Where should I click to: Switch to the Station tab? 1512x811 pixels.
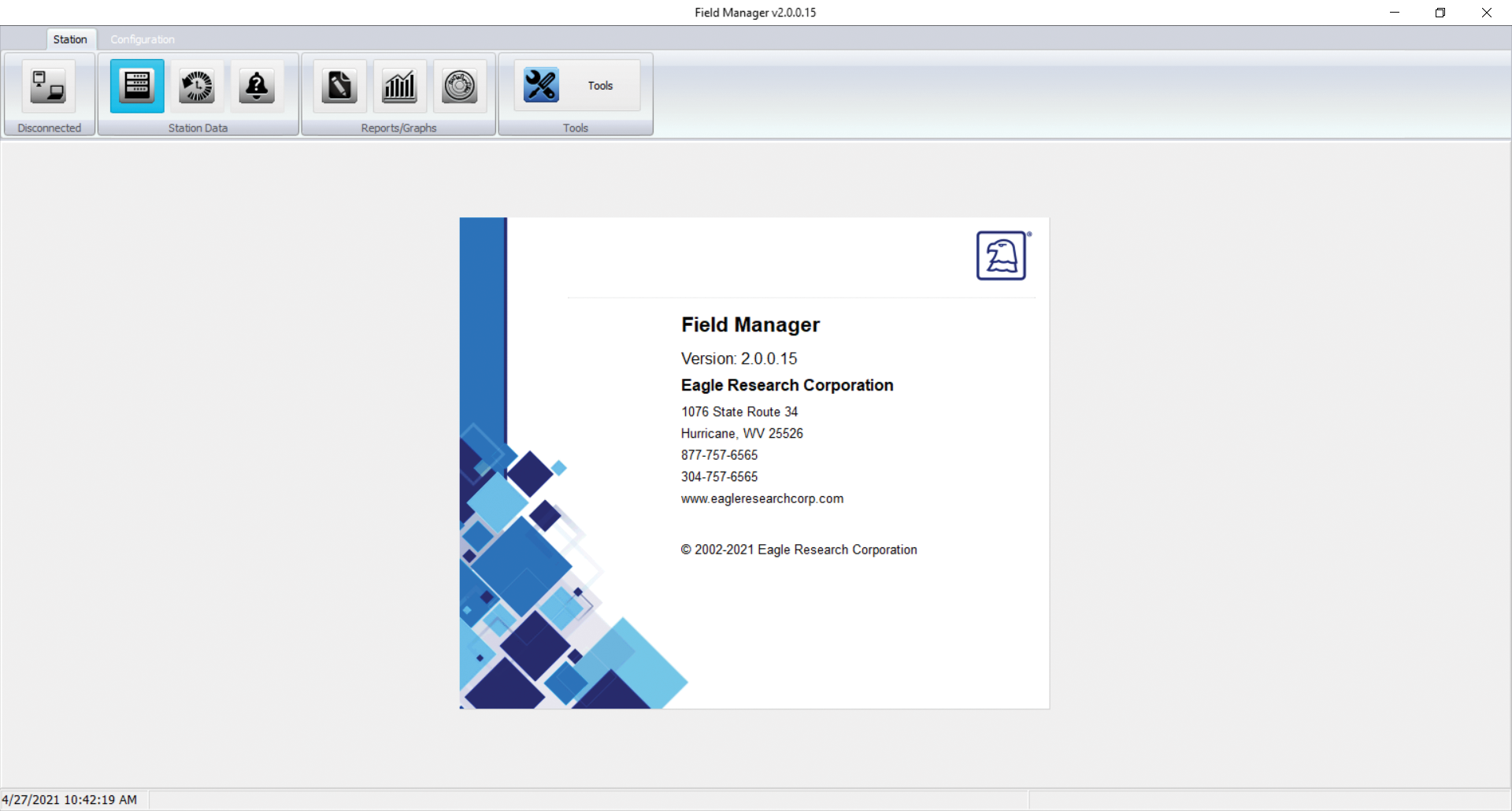70,39
